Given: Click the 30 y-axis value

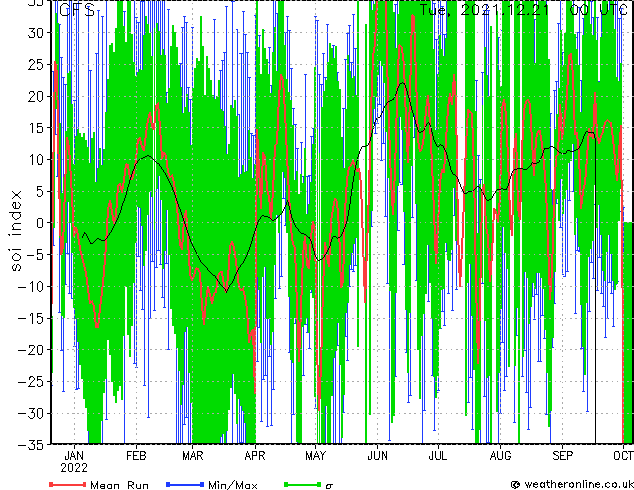Looking at the screenshot, I should (x=35, y=33).
